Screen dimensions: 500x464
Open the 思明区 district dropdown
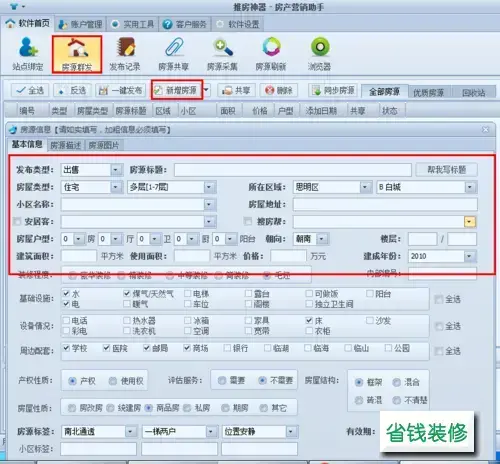click(365, 187)
